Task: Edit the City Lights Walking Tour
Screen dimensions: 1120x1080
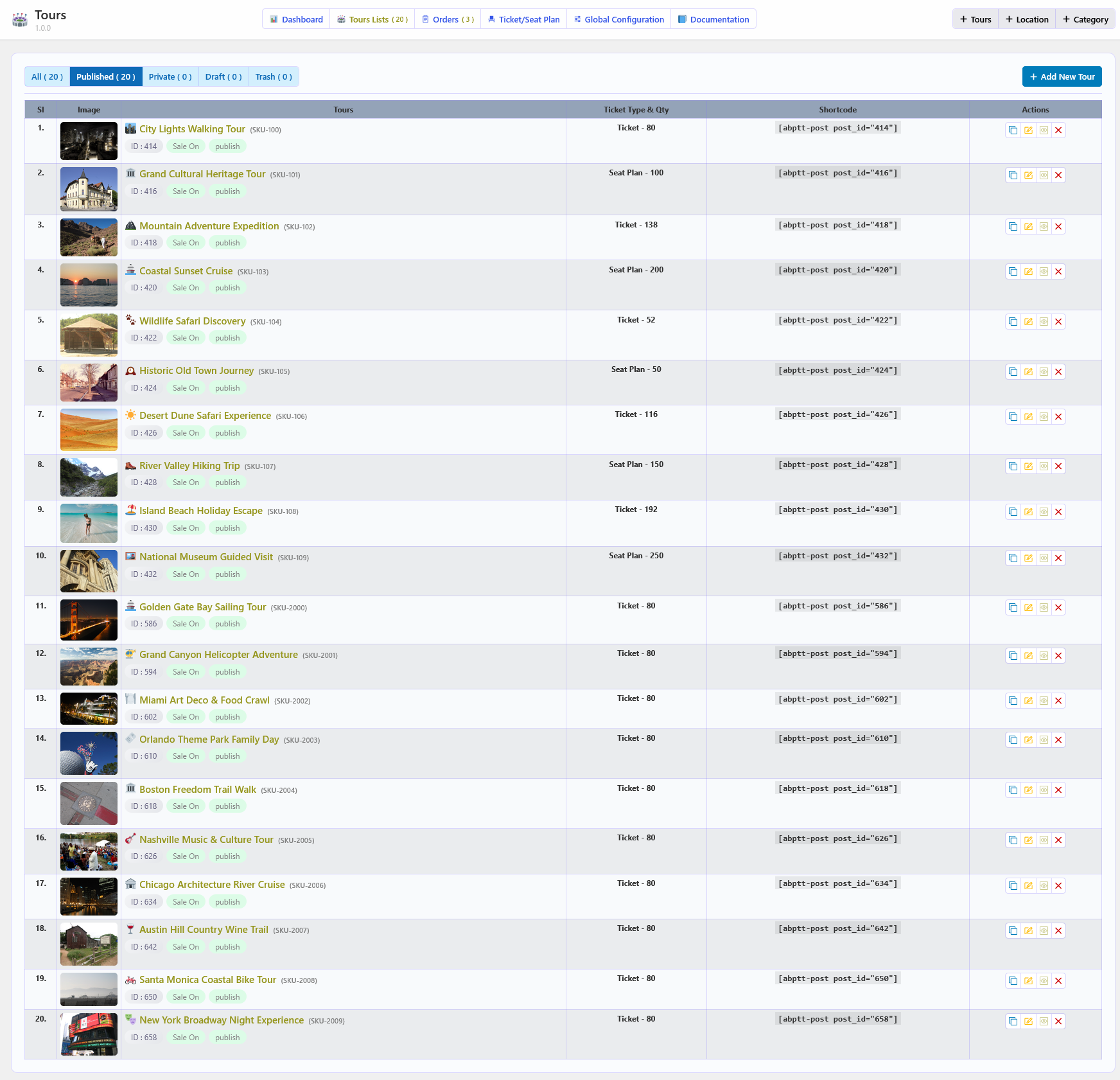Action: 1028,130
